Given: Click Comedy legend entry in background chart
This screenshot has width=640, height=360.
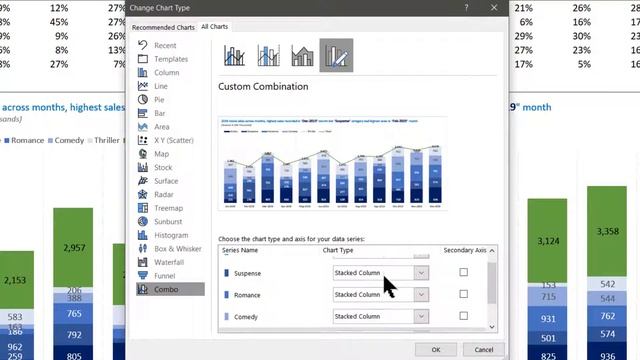Looking at the screenshot, I should coord(66,140).
